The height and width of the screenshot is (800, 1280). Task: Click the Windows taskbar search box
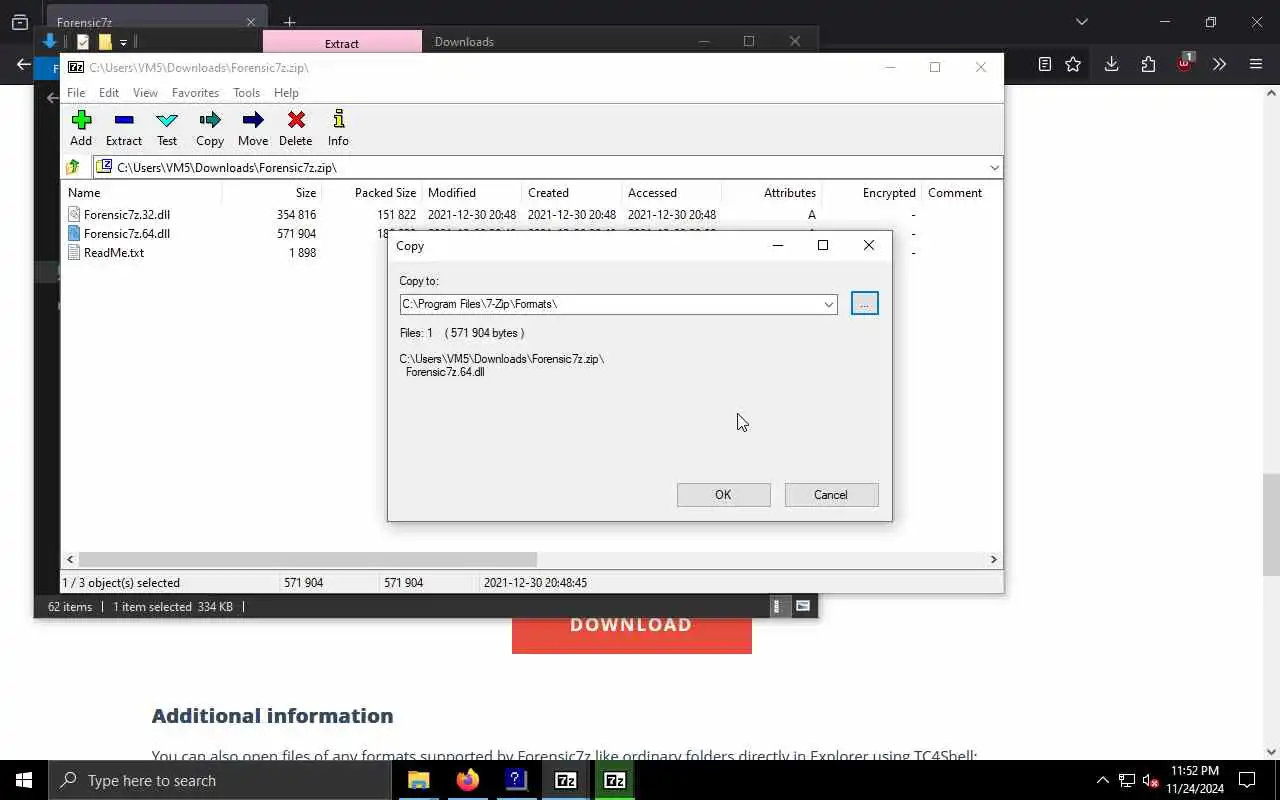click(219, 780)
